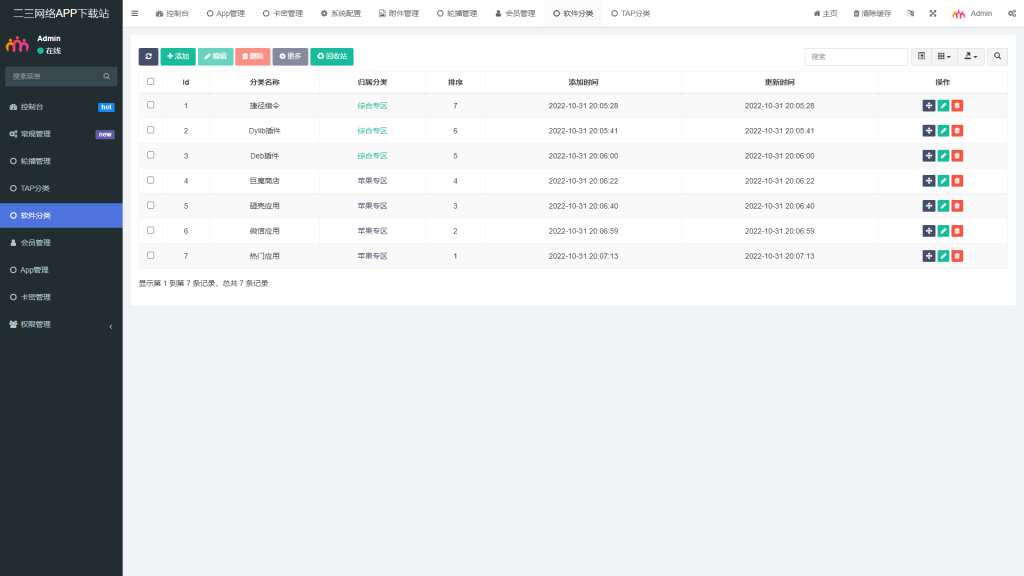The height and width of the screenshot is (576, 1024).
Task: Tick the checkbox for 热门应用 row
Action: 151,255
